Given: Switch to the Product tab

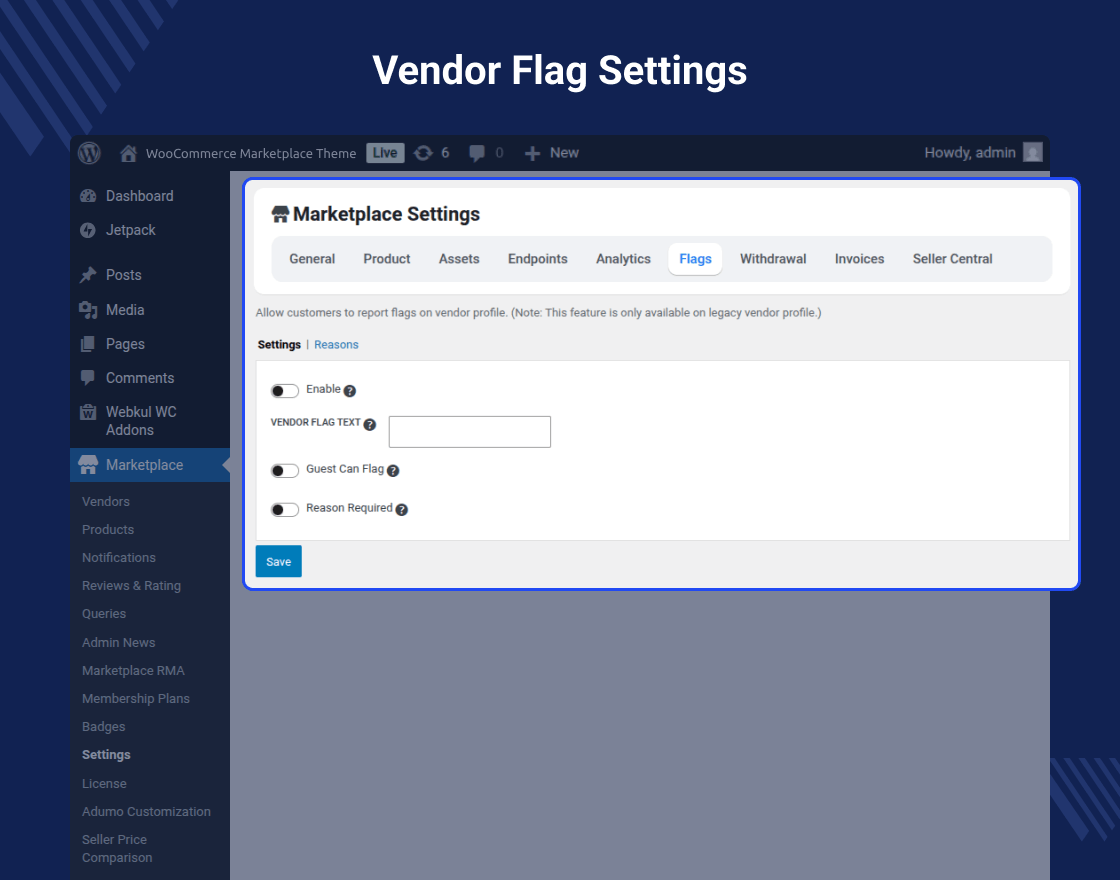Looking at the screenshot, I should pos(386,259).
